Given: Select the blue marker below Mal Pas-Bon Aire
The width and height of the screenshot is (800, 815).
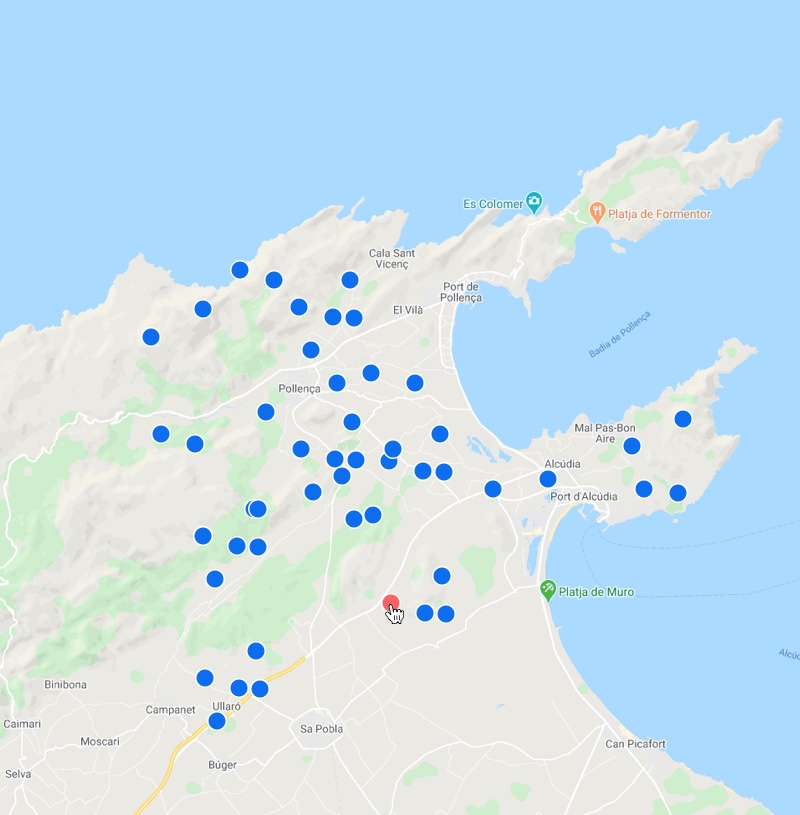Looking at the screenshot, I should click(632, 446).
